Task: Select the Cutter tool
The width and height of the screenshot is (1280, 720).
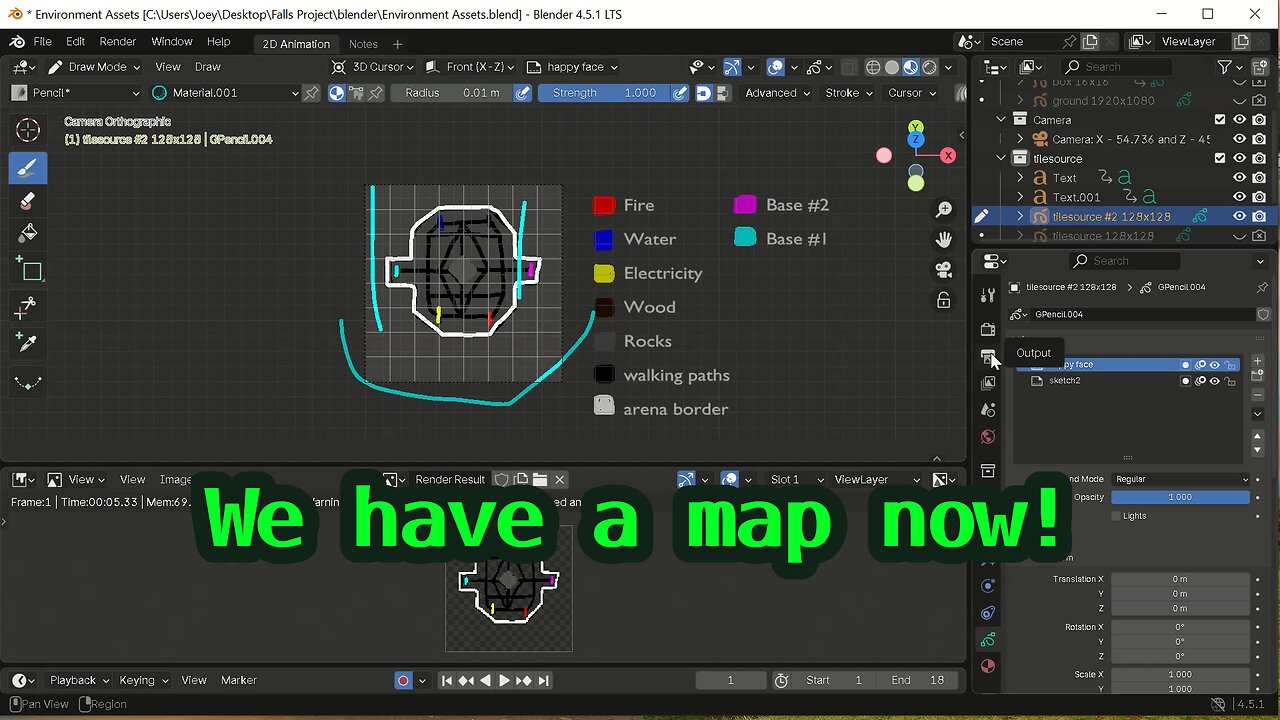Action: point(28,307)
